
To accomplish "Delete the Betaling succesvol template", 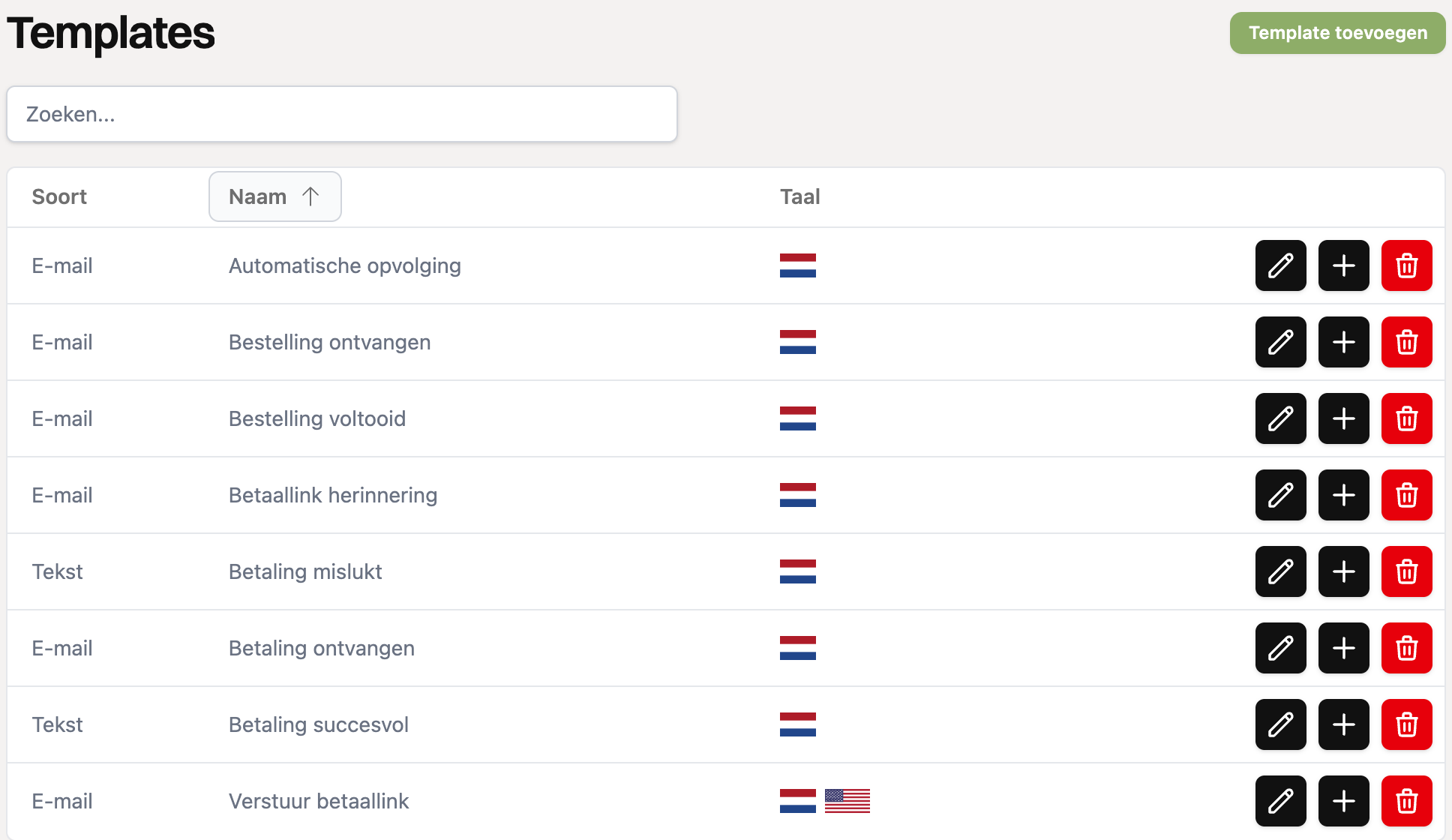I will 1407,724.
